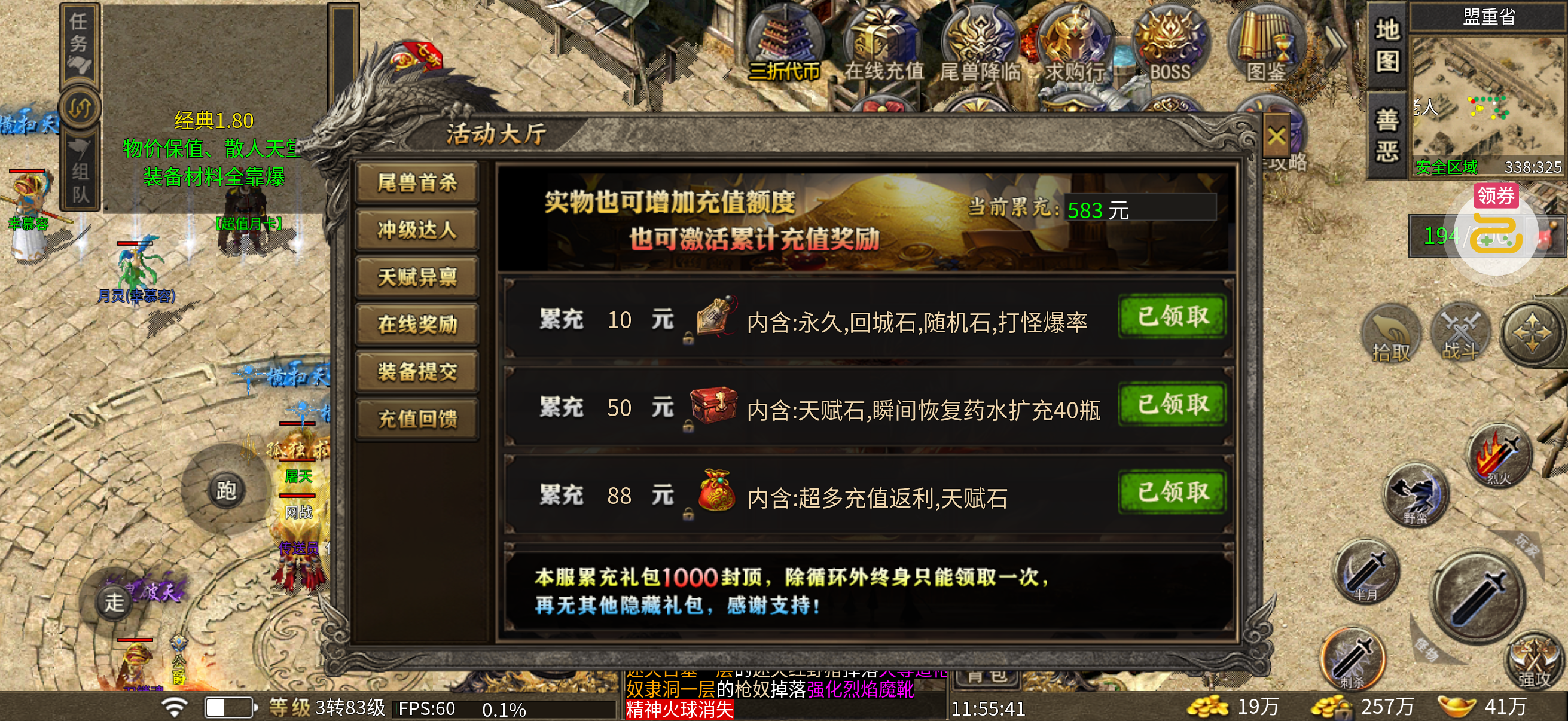Toggle the 战斗 combat mode button
The width and height of the screenshot is (1568, 721).
click(x=1460, y=334)
